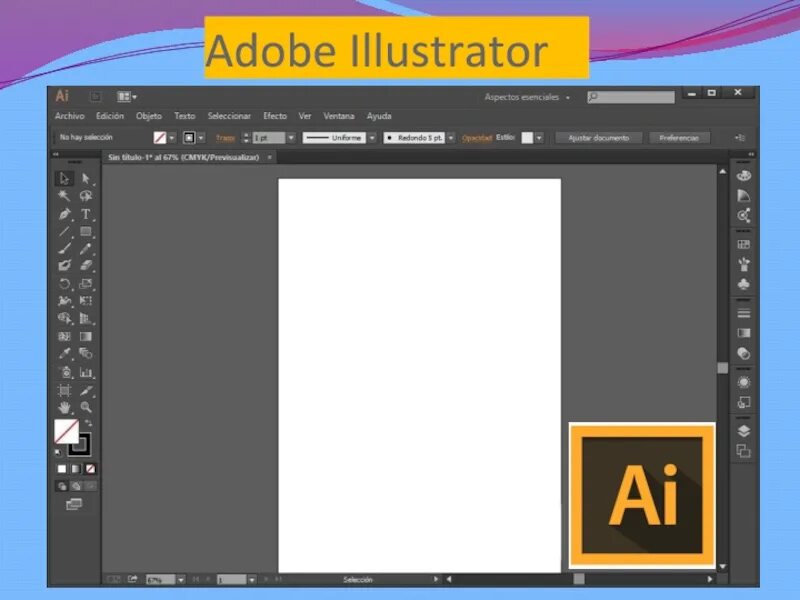The width and height of the screenshot is (800, 600).
Task: Select the Column Graph tool
Action: tap(86, 372)
